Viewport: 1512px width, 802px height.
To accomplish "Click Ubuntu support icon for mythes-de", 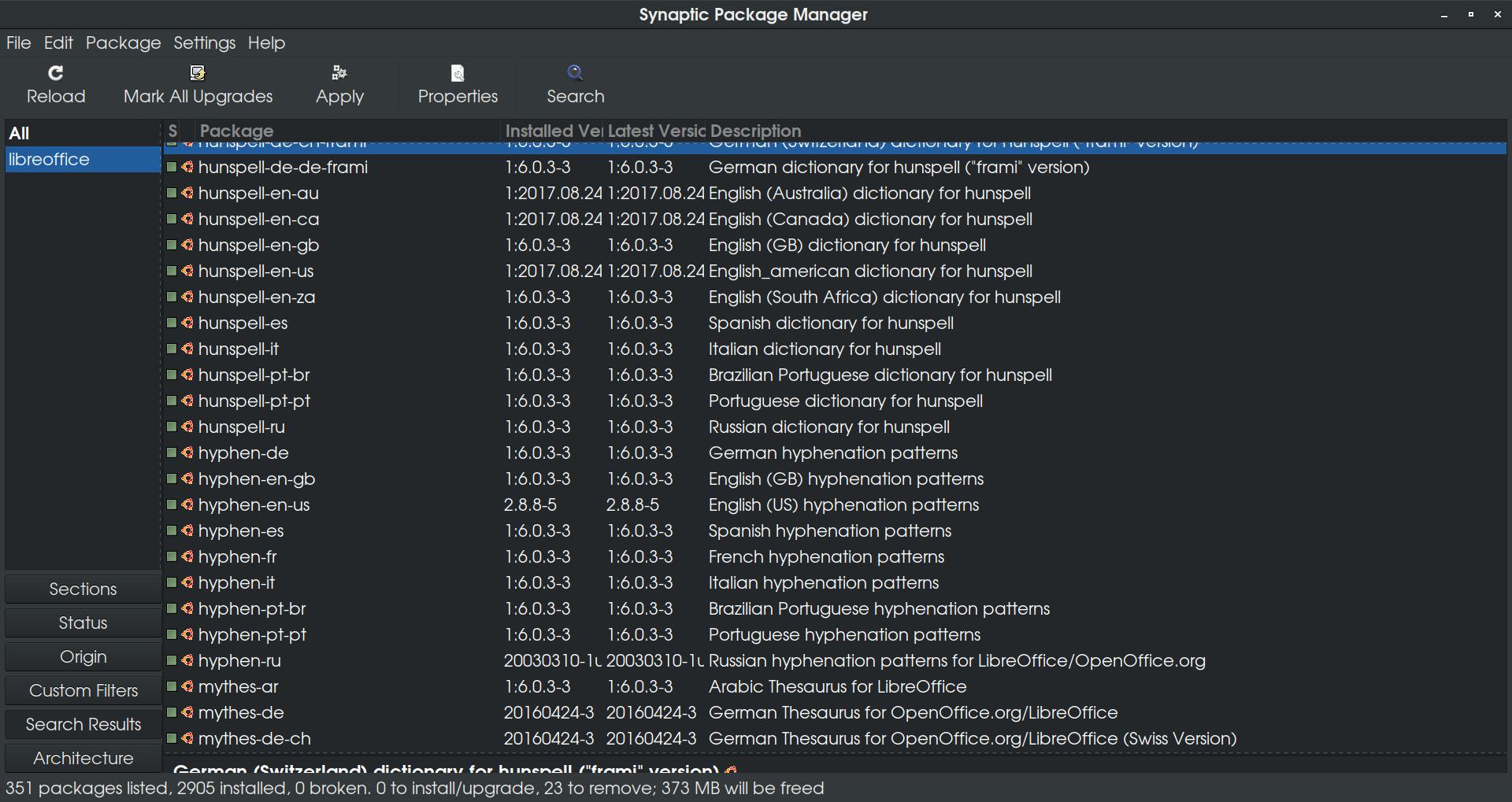I will pyautogui.click(x=187, y=712).
